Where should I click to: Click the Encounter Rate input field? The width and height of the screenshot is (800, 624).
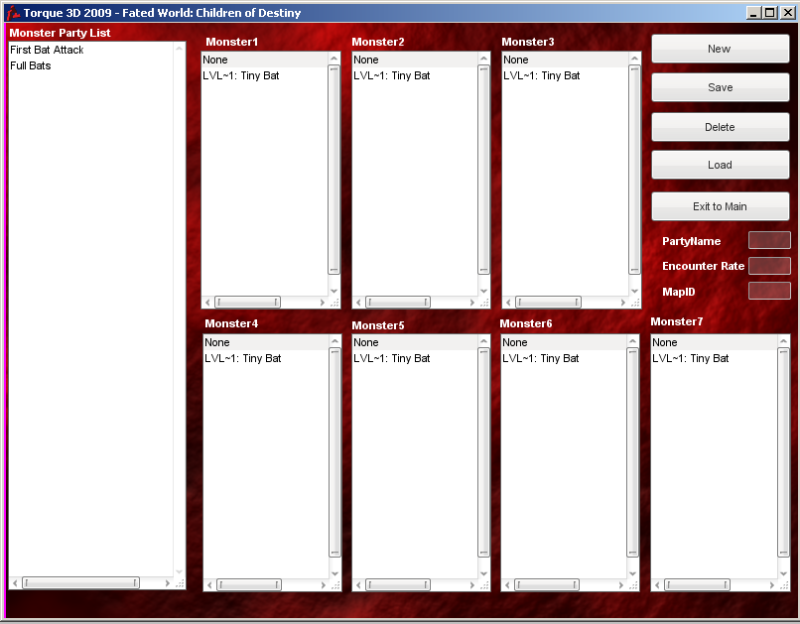tap(769, 266)
